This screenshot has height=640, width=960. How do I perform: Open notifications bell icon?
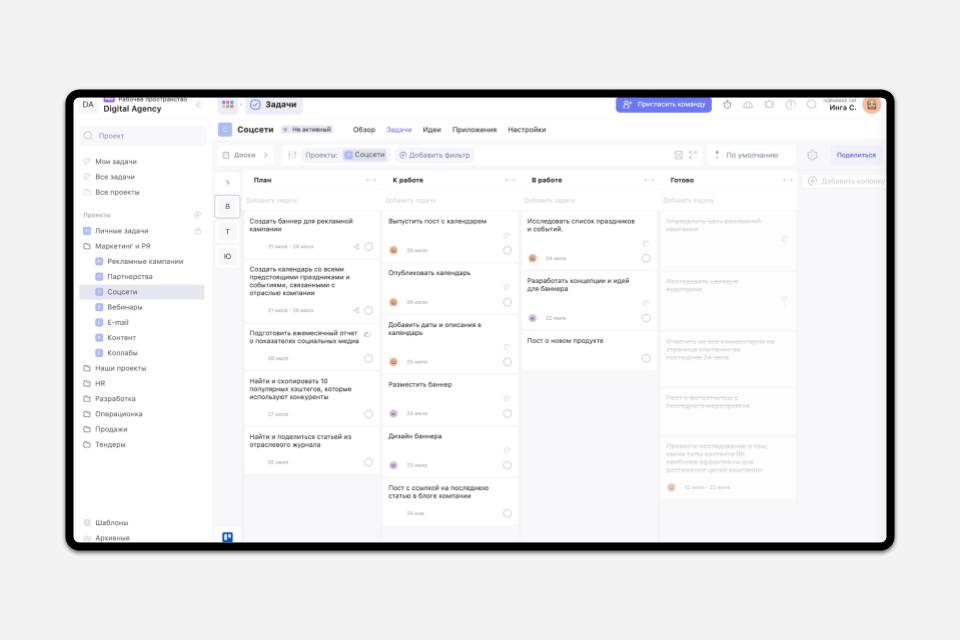[769, 105]
